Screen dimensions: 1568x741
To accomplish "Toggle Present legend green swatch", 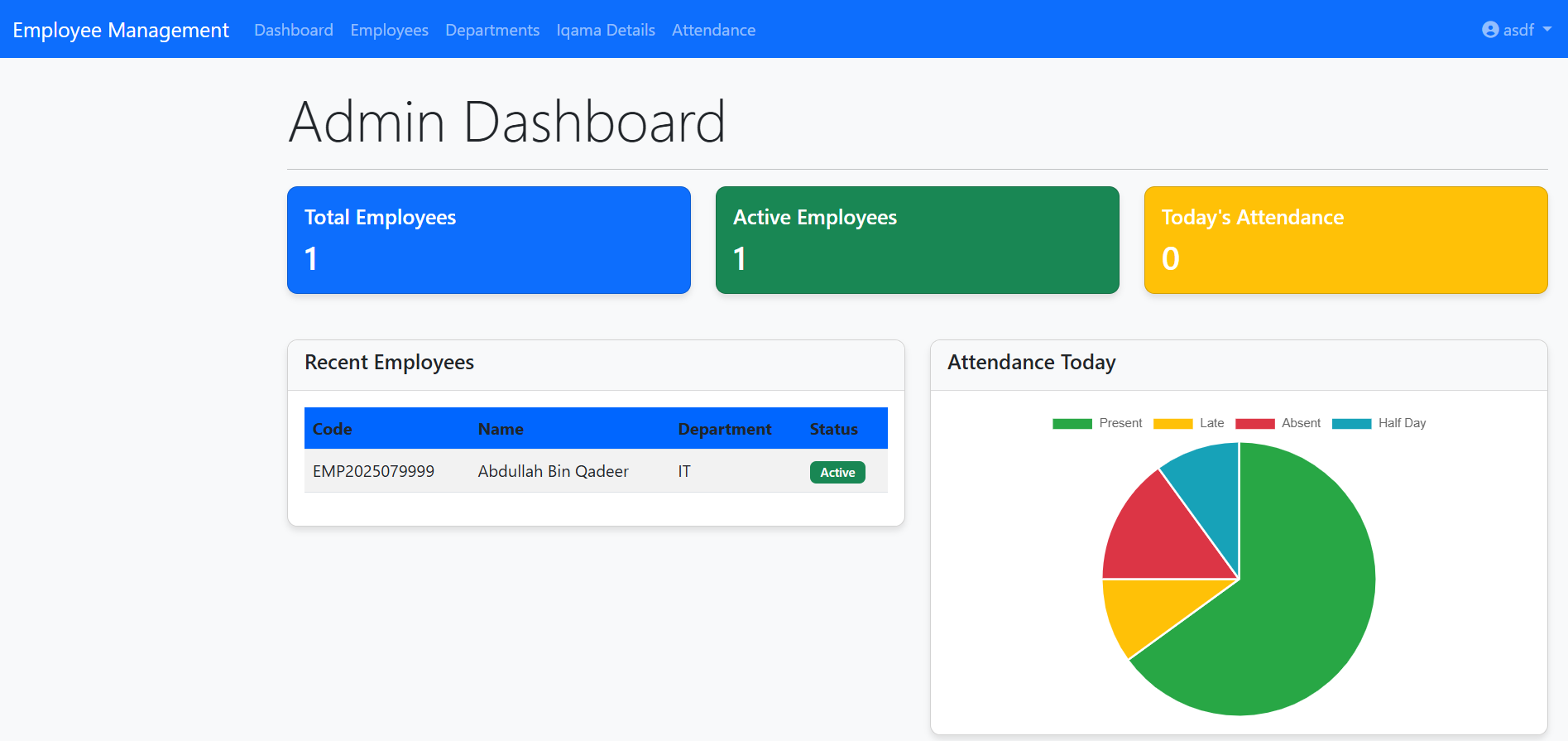I will pyautogui.click(x=1072, y=423).
